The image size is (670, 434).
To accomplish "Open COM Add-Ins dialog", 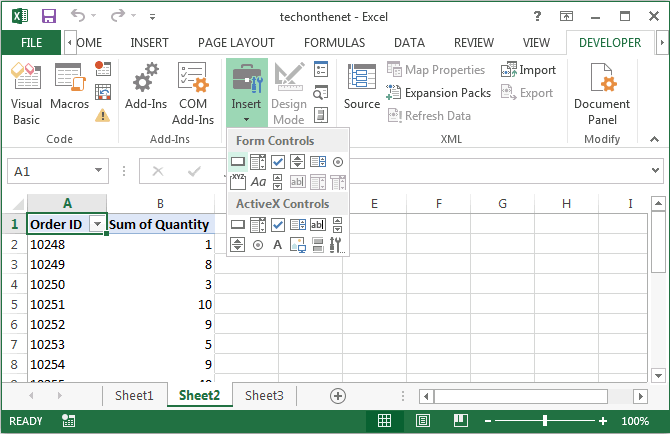I will tap(193, 94).
